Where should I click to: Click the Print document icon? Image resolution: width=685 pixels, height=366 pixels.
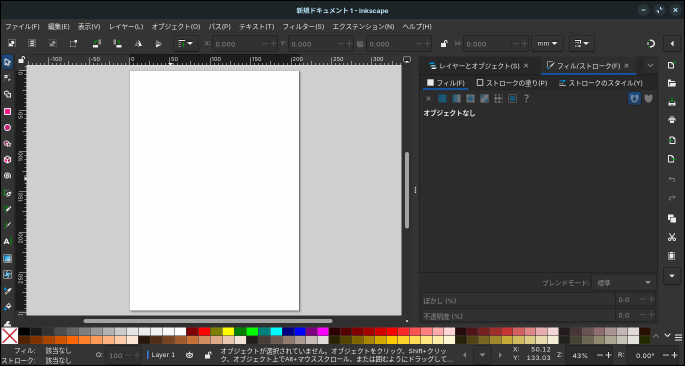[672, 120]
